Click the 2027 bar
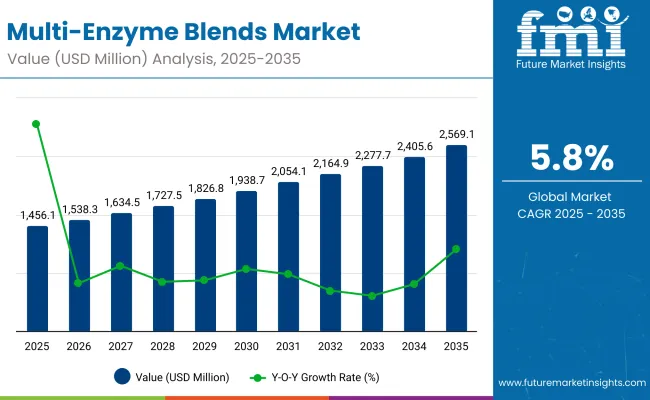The width and height of the screenshot is (650, 400). coord(121,272)
